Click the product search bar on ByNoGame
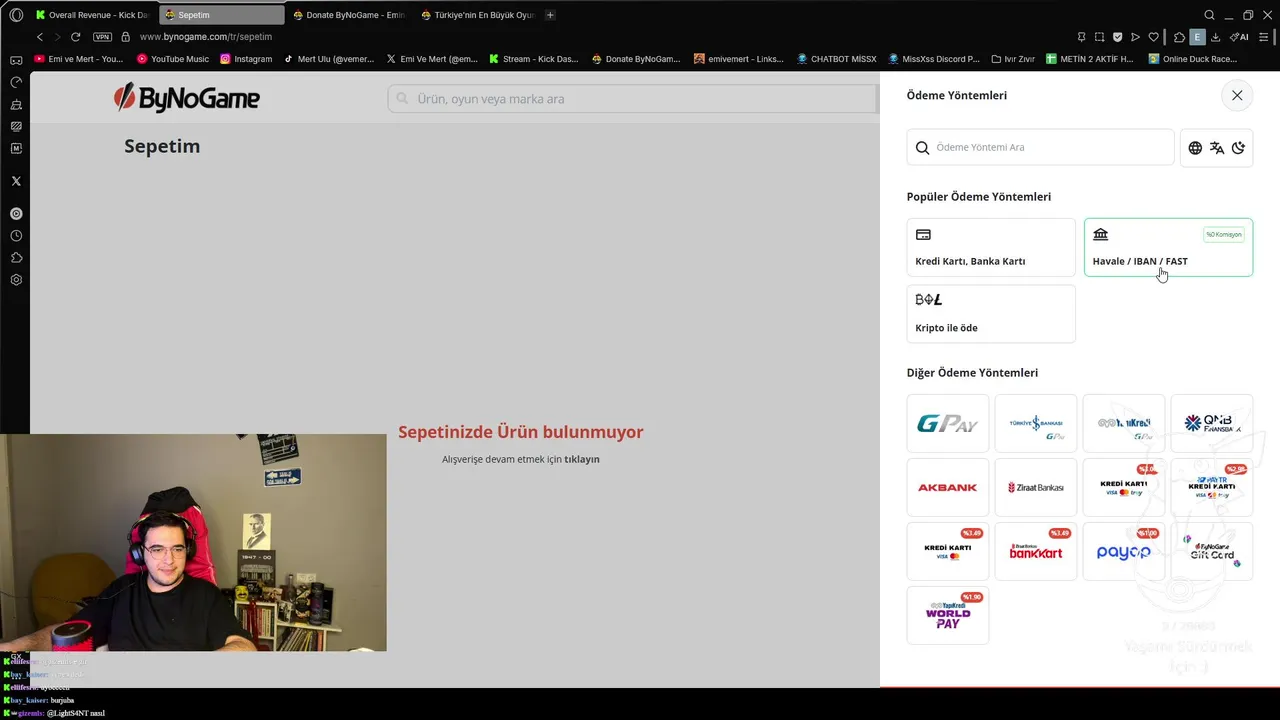 pos(634,99)
